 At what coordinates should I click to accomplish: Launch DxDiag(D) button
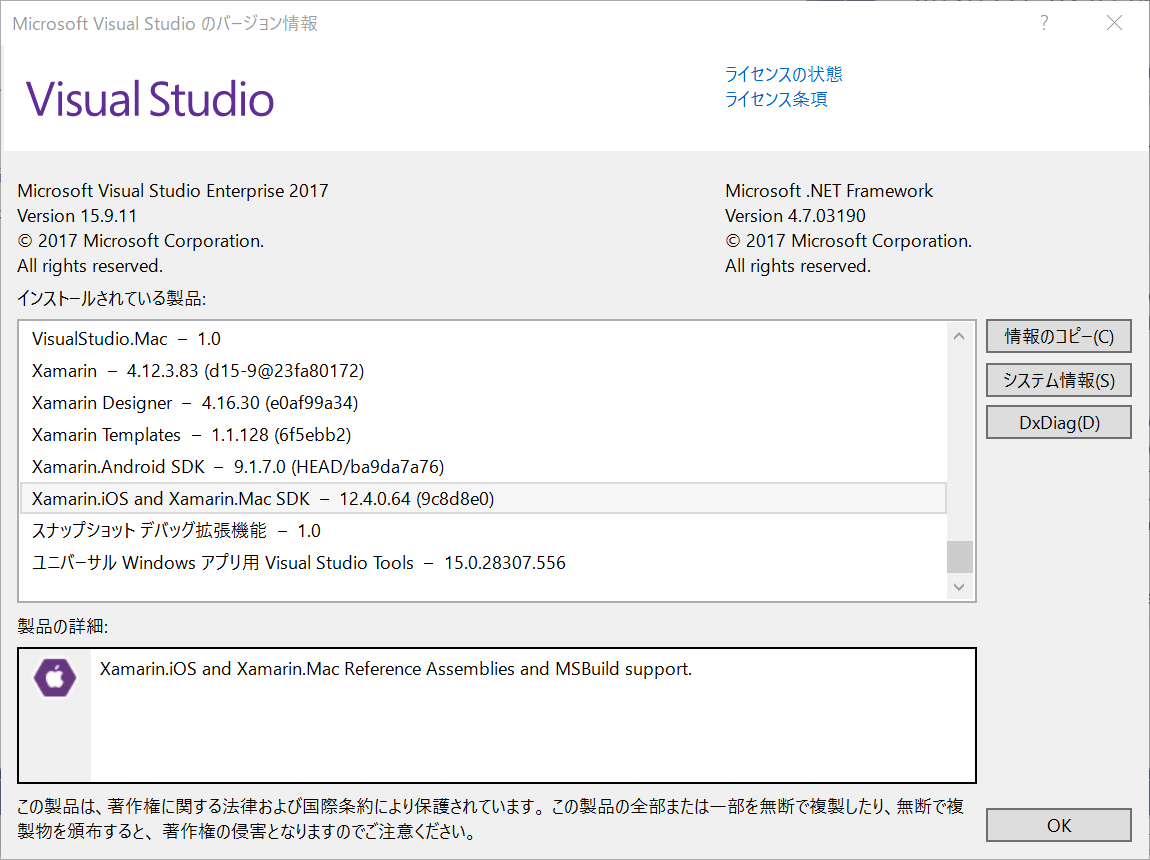pyautogui.click(x=1058, y=423)
